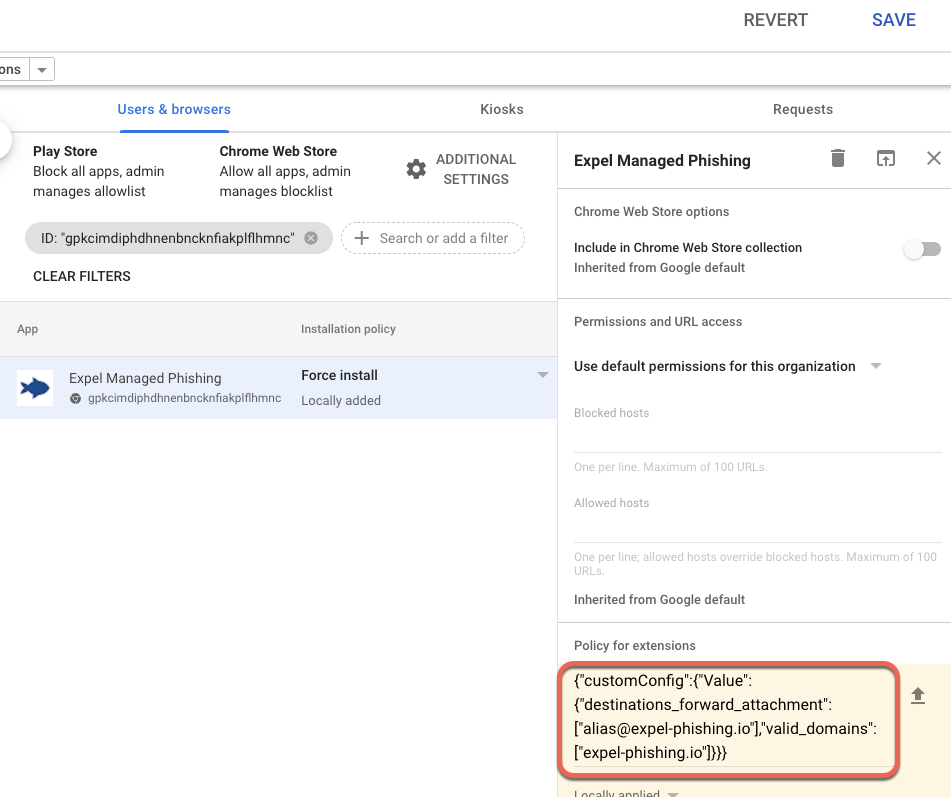Click the REVERT button
Image resolution: width=951 pixels, height=797 pixels.
point(775,20)
